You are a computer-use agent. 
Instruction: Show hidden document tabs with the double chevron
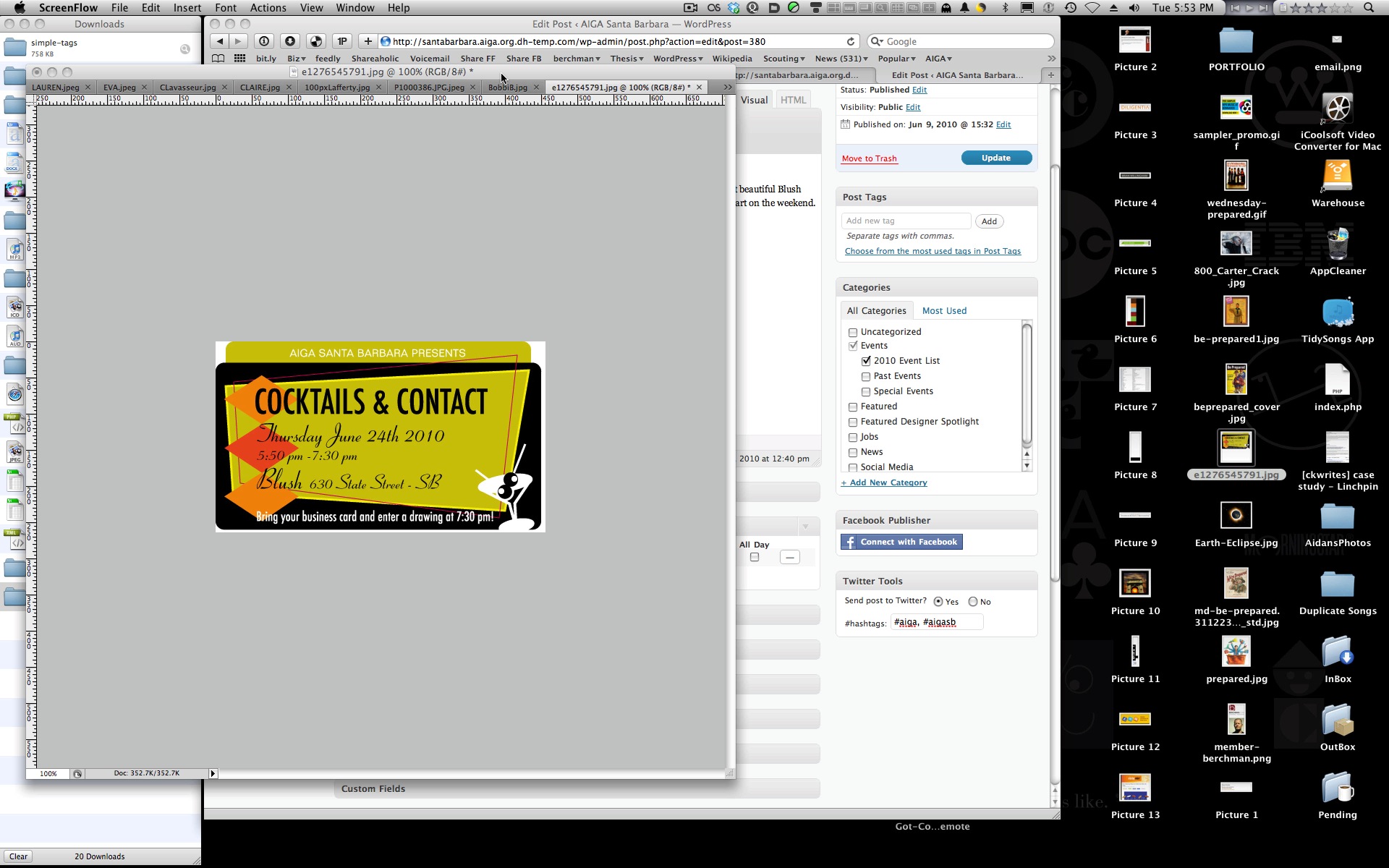(728, 87)
